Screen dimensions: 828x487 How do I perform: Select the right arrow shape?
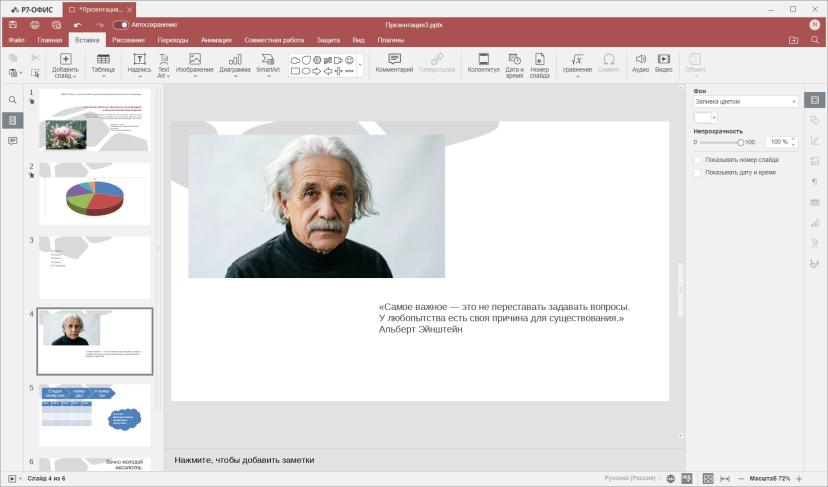[x=317, y=71]
